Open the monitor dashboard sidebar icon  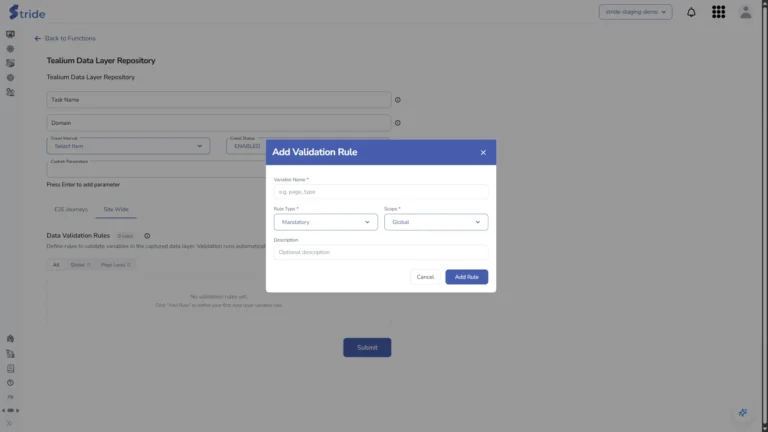10,34
